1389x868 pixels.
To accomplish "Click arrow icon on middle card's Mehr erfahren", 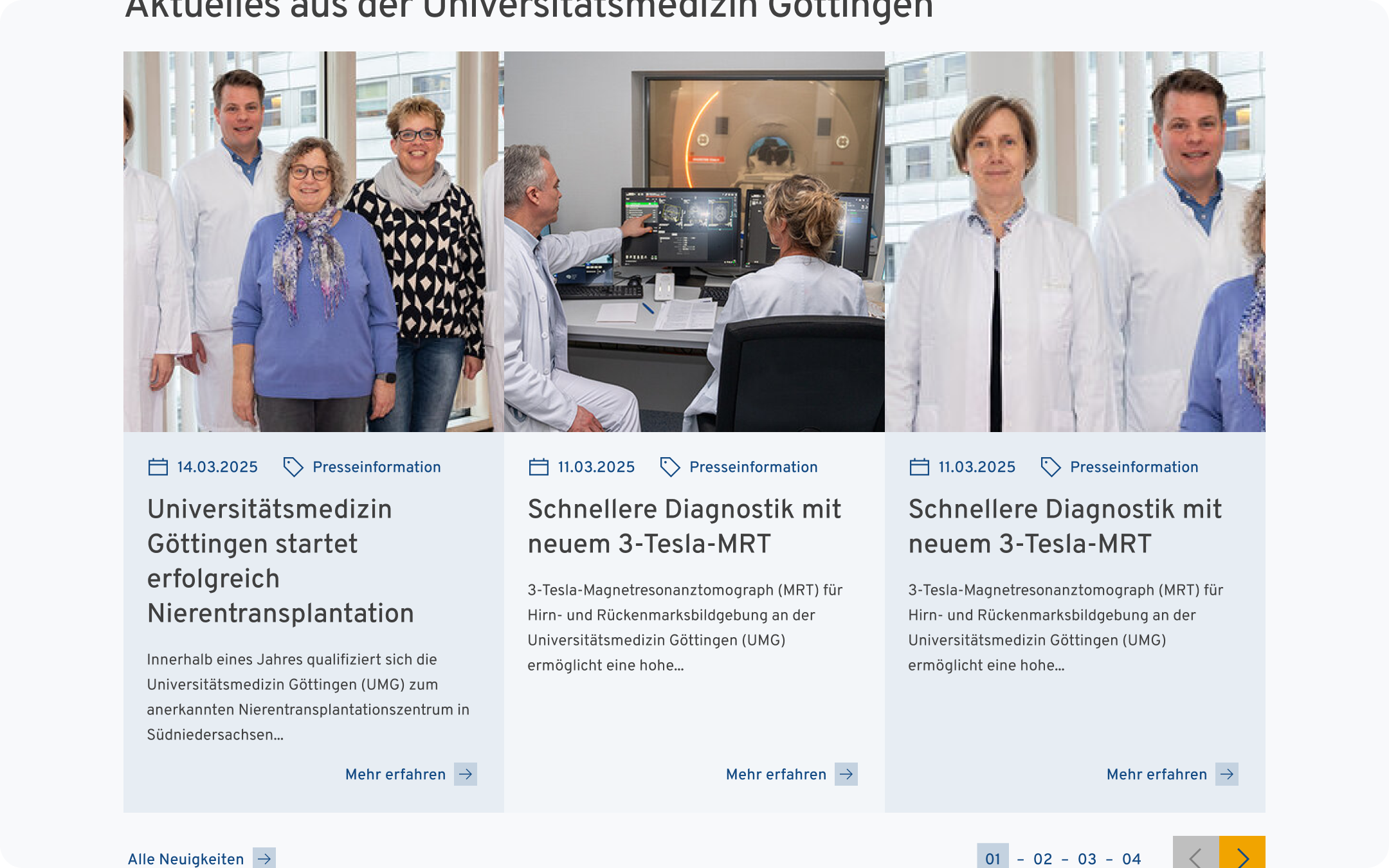I will tap(846, 774).
